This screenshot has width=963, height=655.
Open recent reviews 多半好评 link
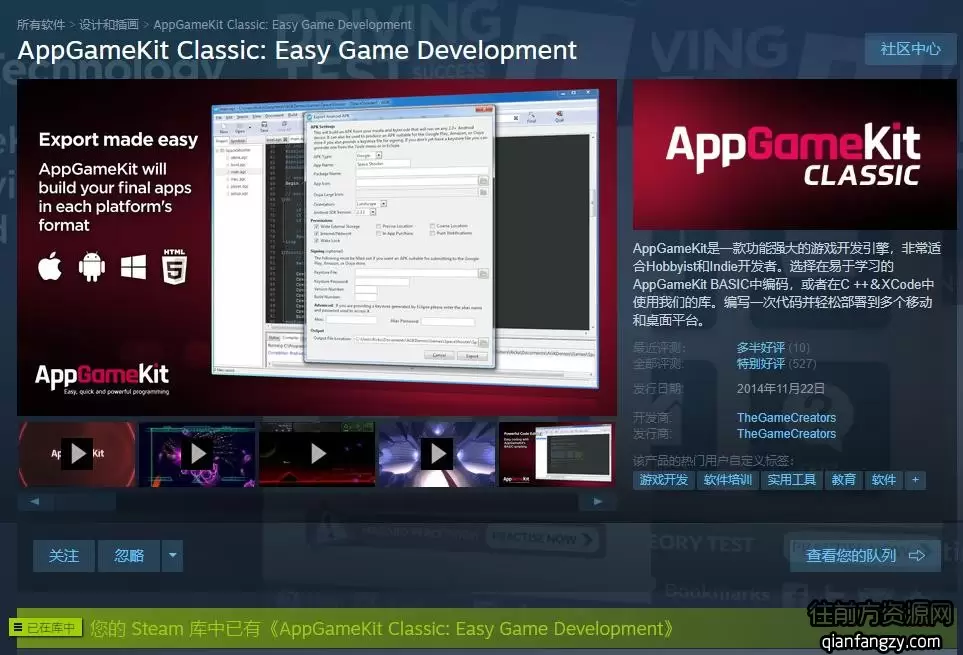tap(760, 347)
